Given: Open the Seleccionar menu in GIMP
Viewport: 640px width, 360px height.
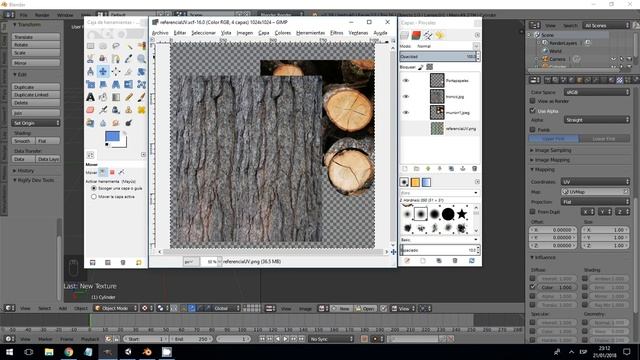Looking at the screenshot, I should [x=203, y=33].
